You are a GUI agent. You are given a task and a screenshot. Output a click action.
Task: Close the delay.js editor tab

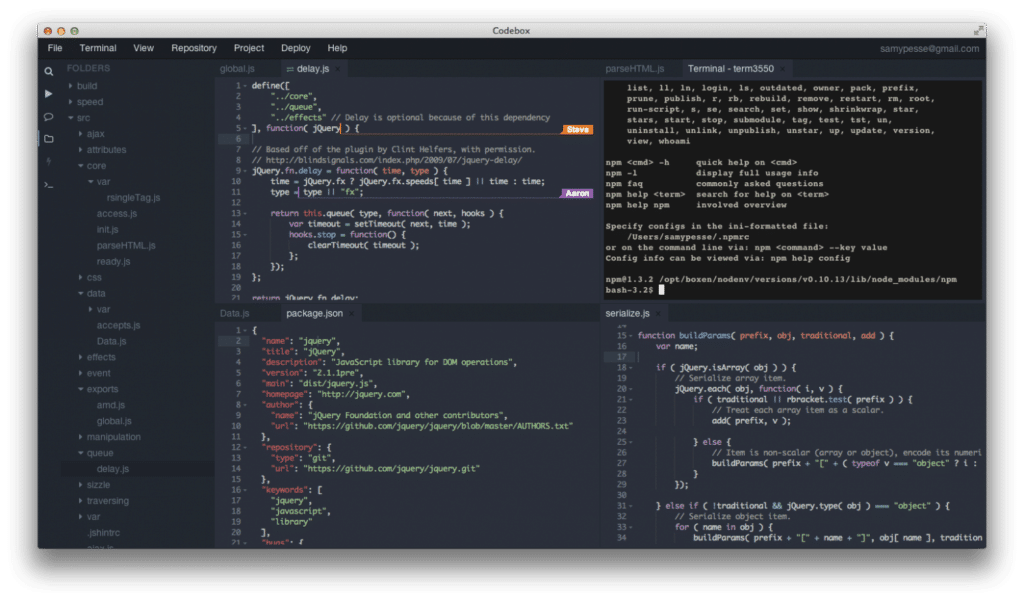(x=338, y=69)
